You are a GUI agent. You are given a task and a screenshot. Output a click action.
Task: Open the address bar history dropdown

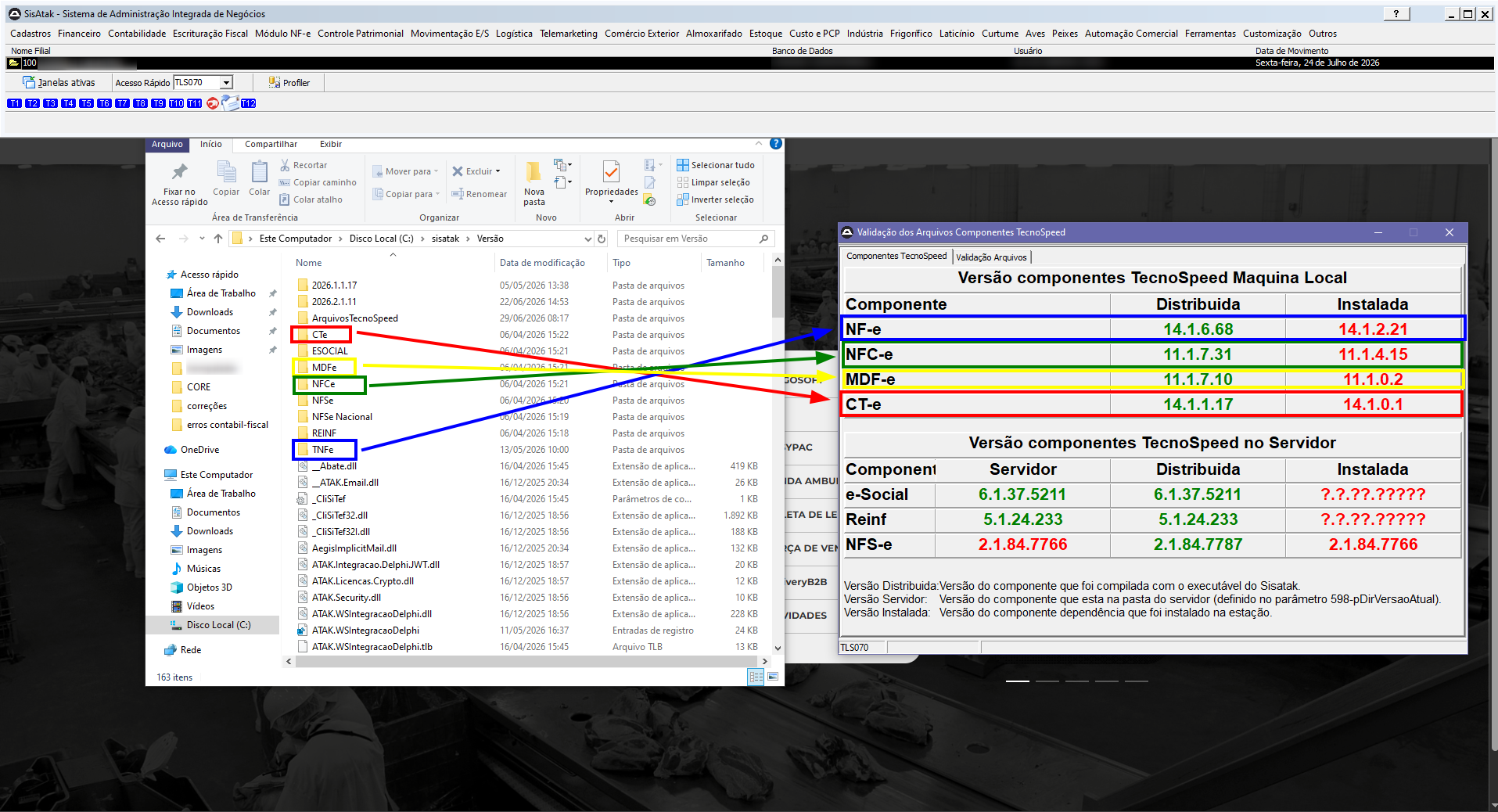pos(588,239)
